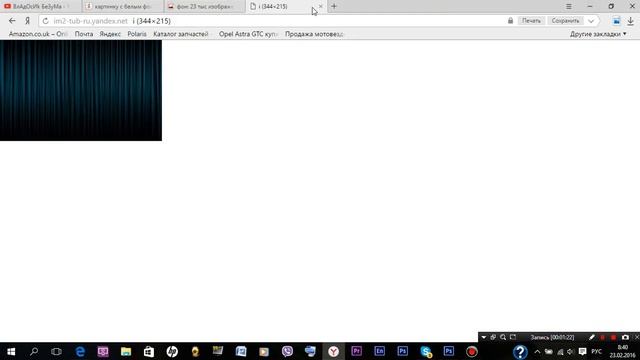The image size is (640, 360).
Task: Click the recorder toolbar magnifier icon
Action: [503, 337]
